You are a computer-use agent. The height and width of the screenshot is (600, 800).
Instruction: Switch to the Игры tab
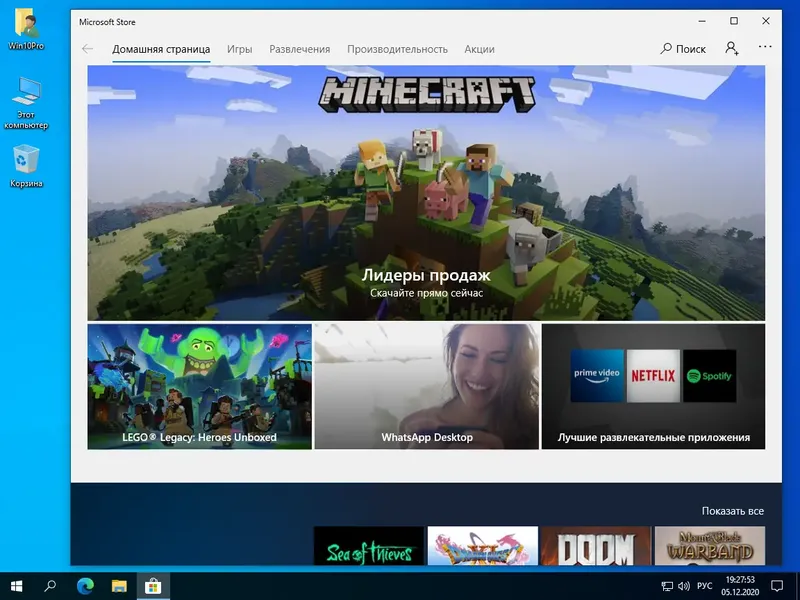pyautogui.click(x=240, y=49)
